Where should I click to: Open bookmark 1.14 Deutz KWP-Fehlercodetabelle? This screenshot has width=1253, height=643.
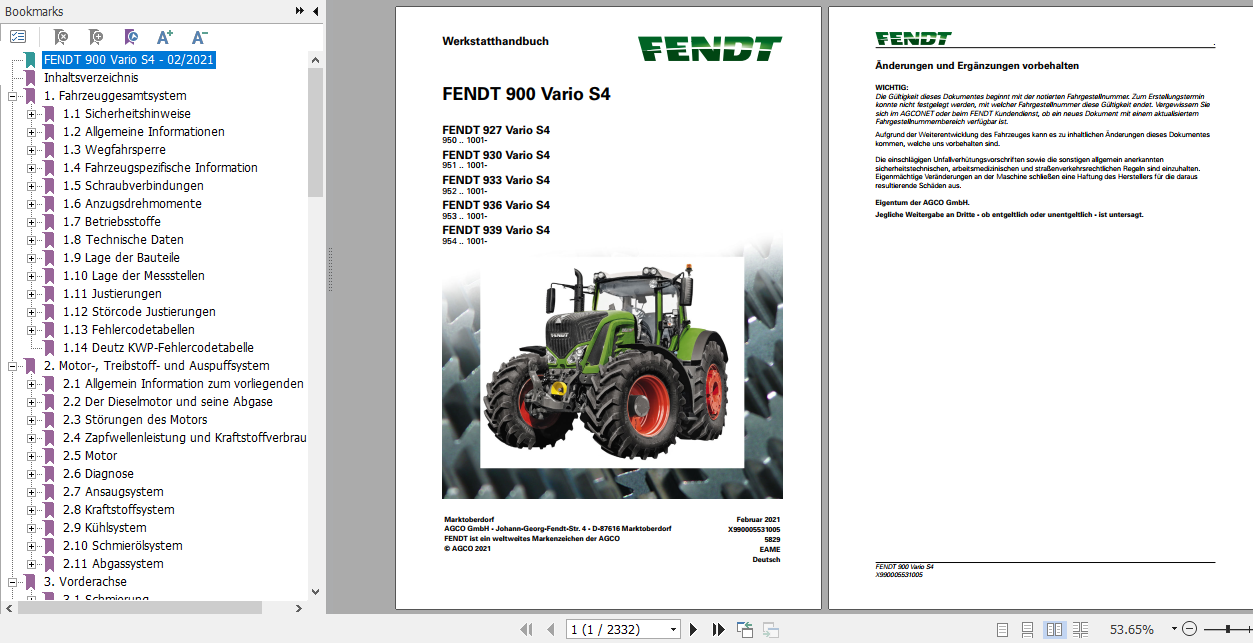(x=158, y=348)
